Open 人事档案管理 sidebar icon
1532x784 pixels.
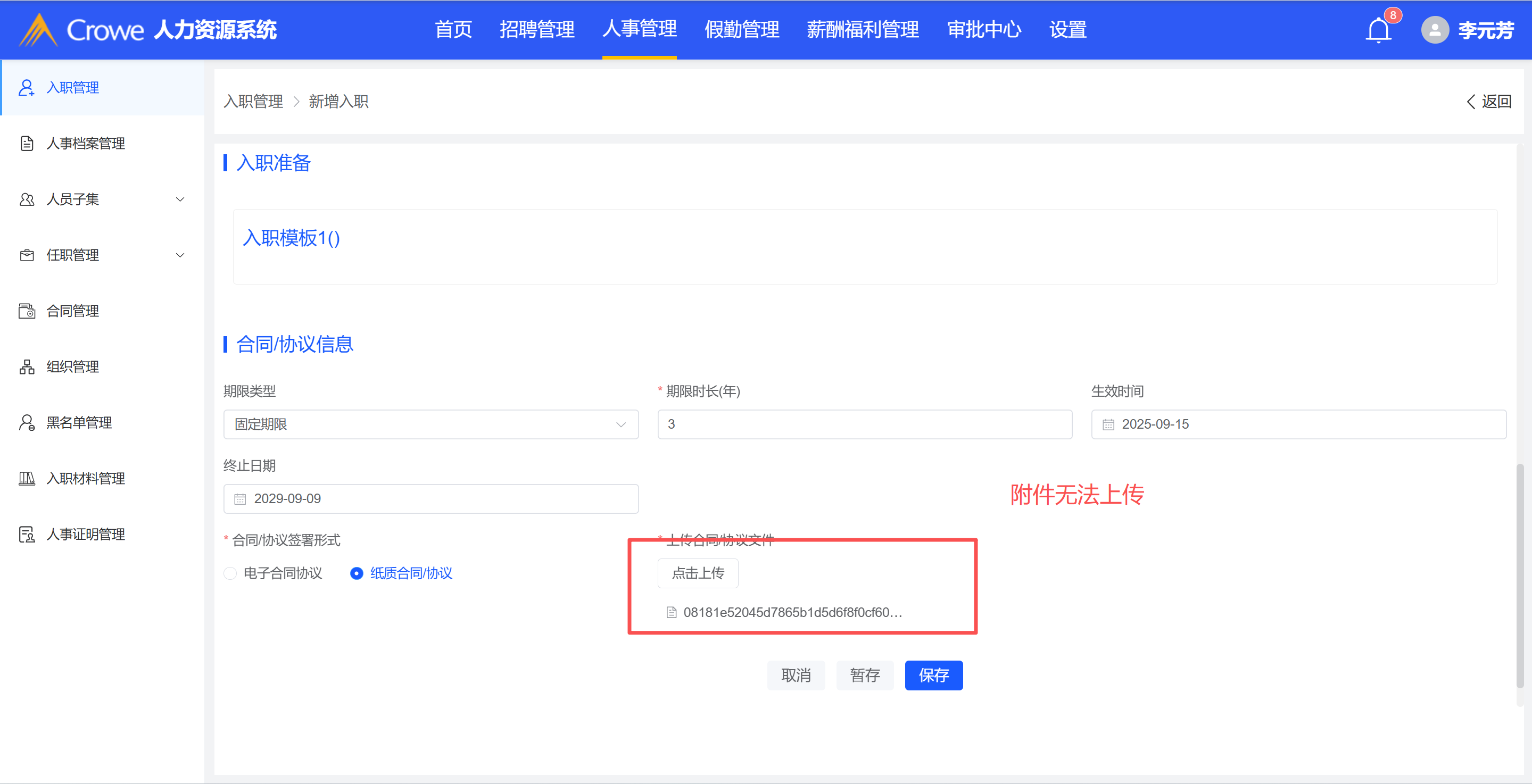click(x=27, y=143)
